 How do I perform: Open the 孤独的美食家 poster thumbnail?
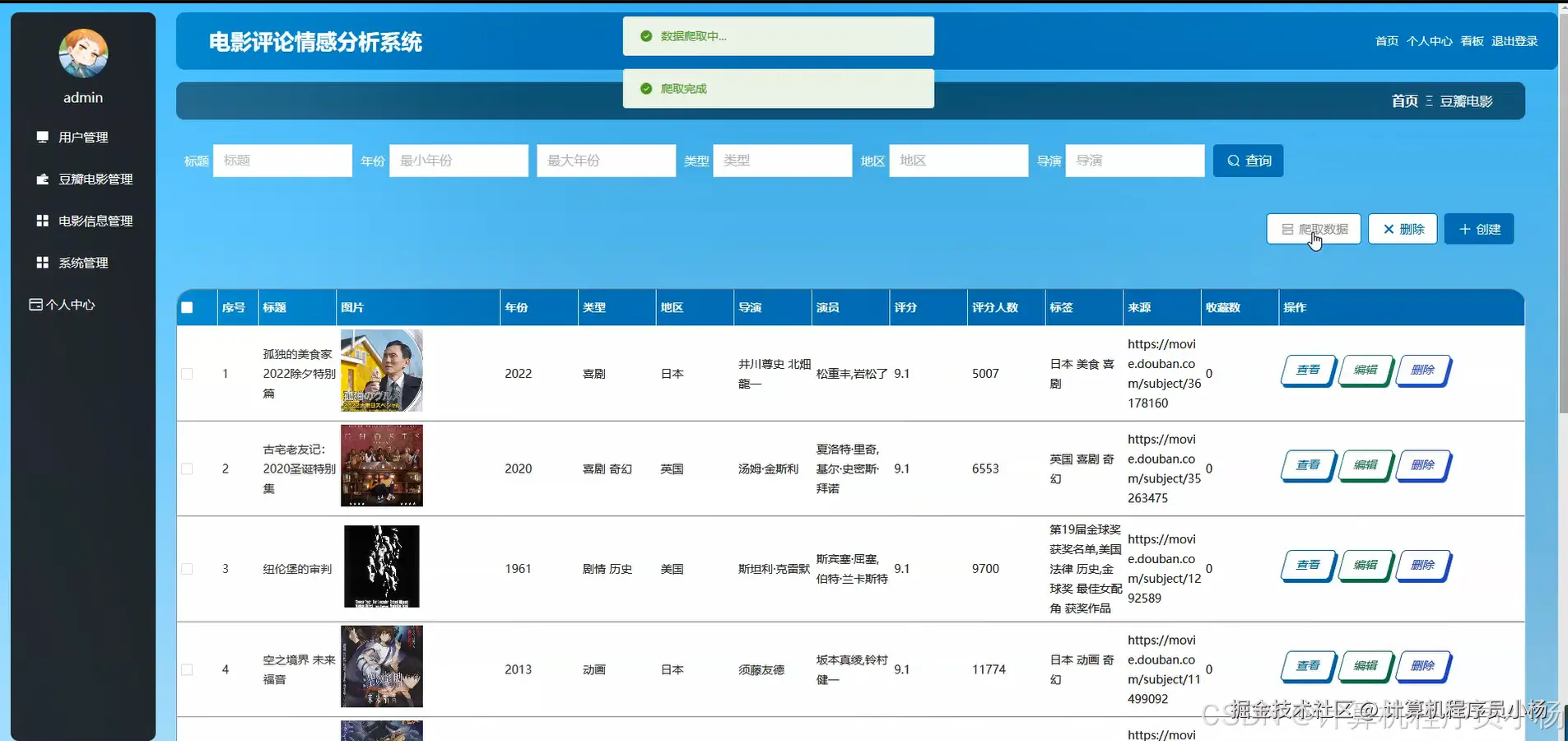(x=382, y=370)
